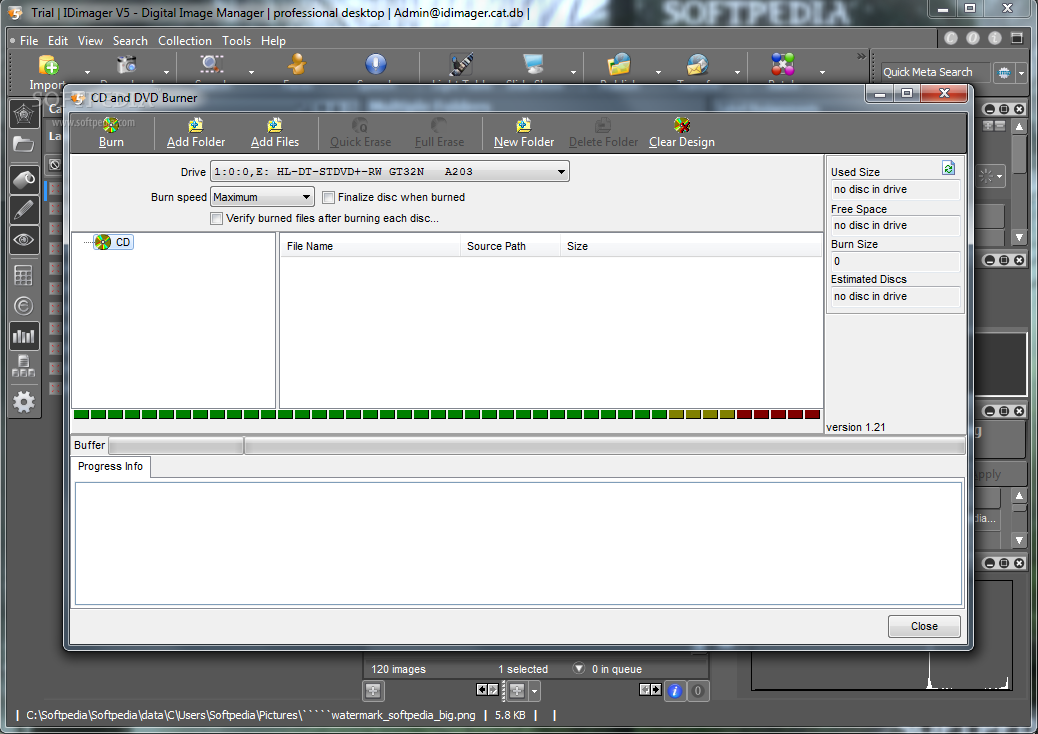Image resolution: width=1038 pixels, height=734 pixels.
Task: Open the Search menu
Action: [x=130, y=41]
